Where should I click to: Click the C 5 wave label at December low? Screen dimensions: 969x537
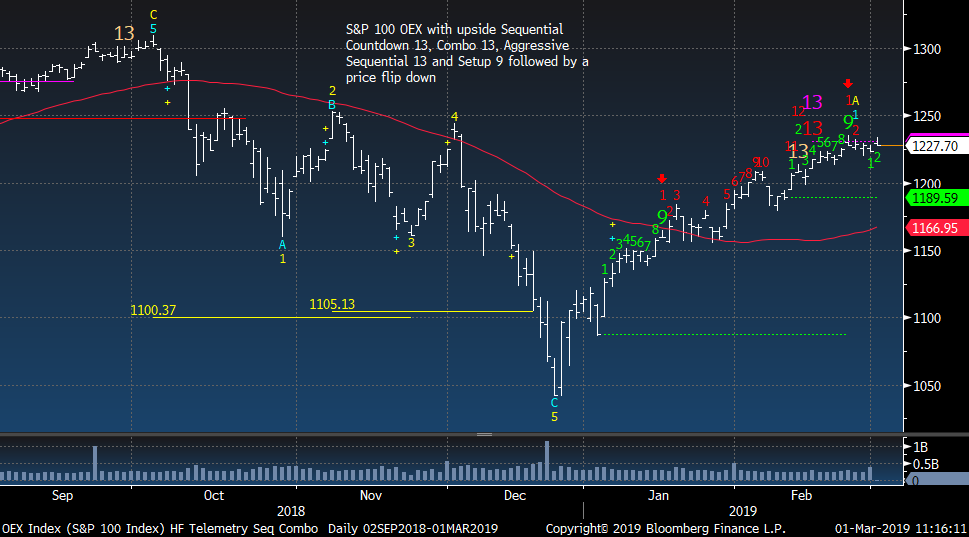pyautogui.click(x=554, y=410)
